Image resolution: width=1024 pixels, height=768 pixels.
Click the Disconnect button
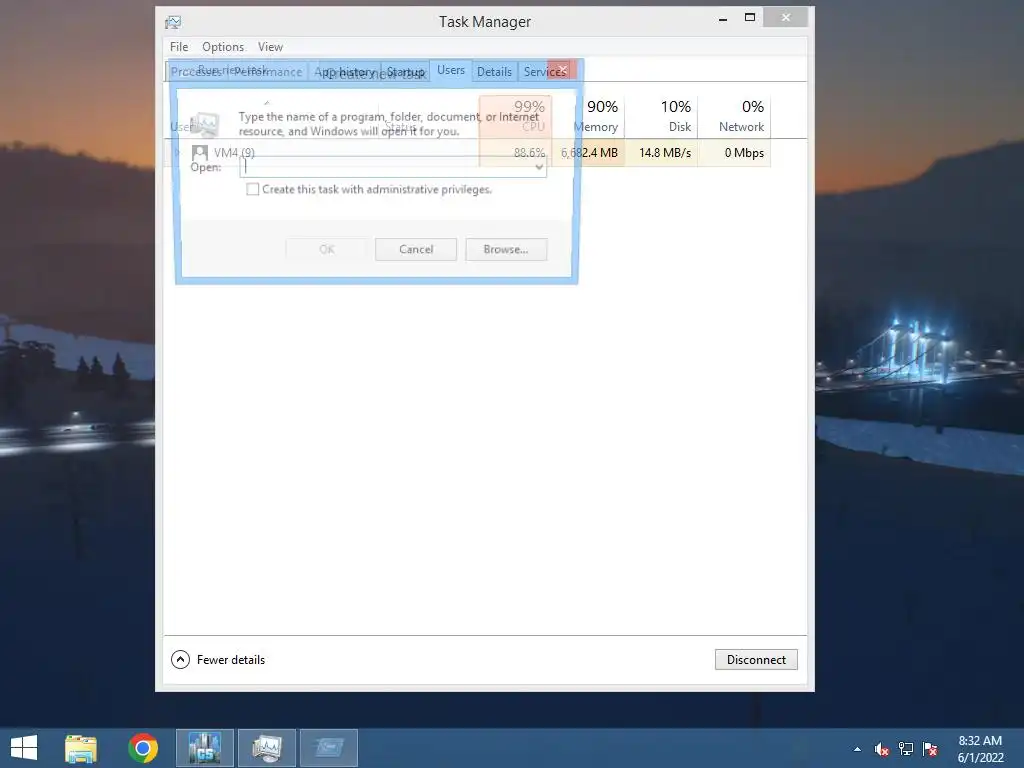pyautogui.click(x=756, y=660)
